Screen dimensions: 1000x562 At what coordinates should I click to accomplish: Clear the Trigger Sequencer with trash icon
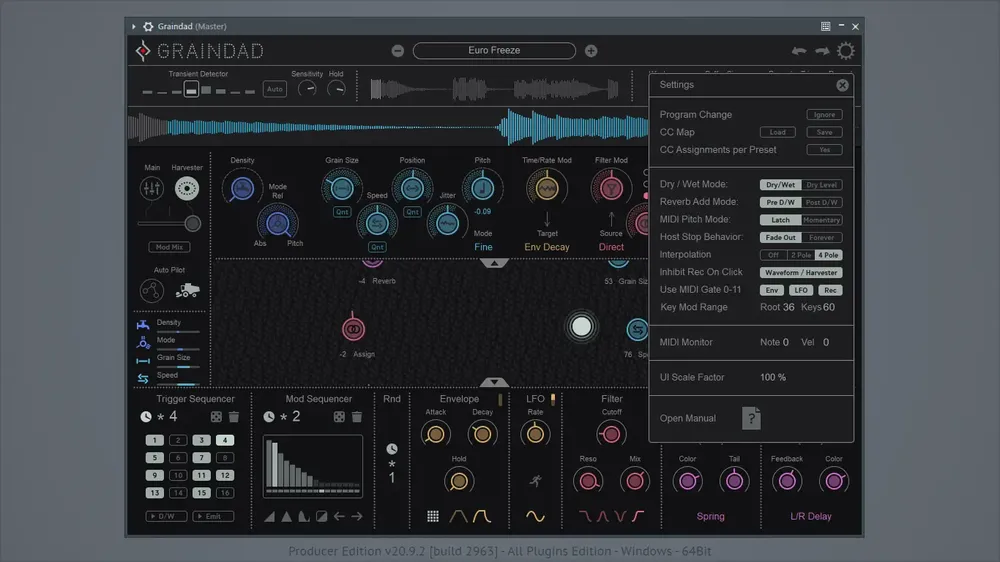tap(234, 417)
